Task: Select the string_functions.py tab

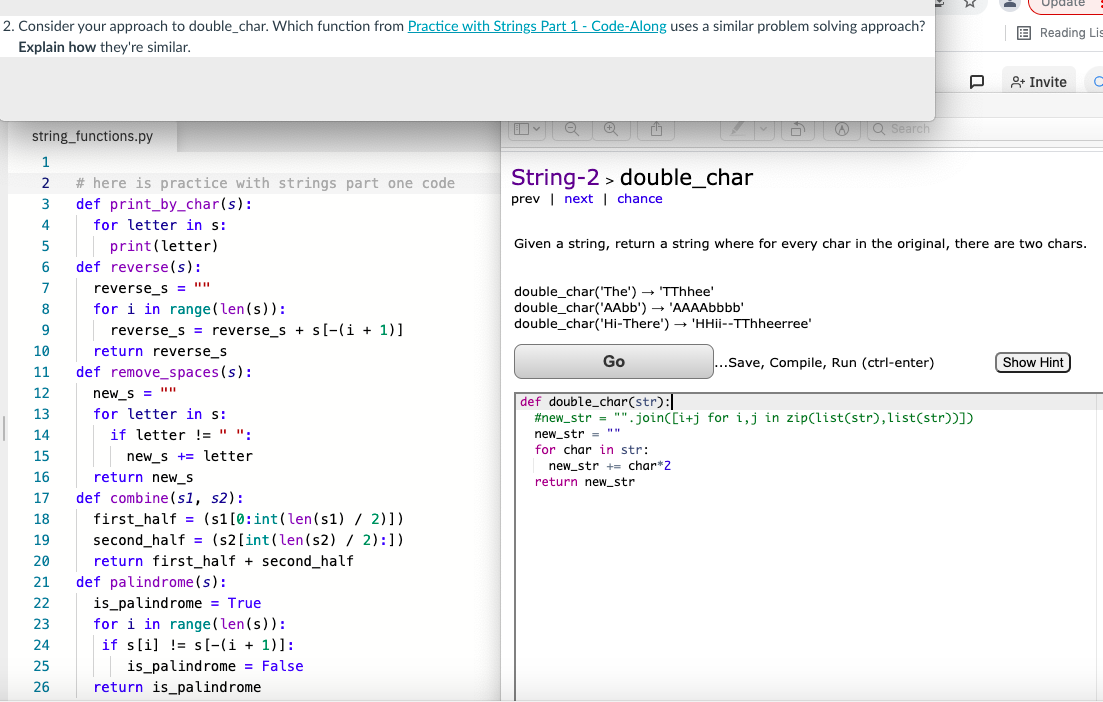Action: (92, 136)
